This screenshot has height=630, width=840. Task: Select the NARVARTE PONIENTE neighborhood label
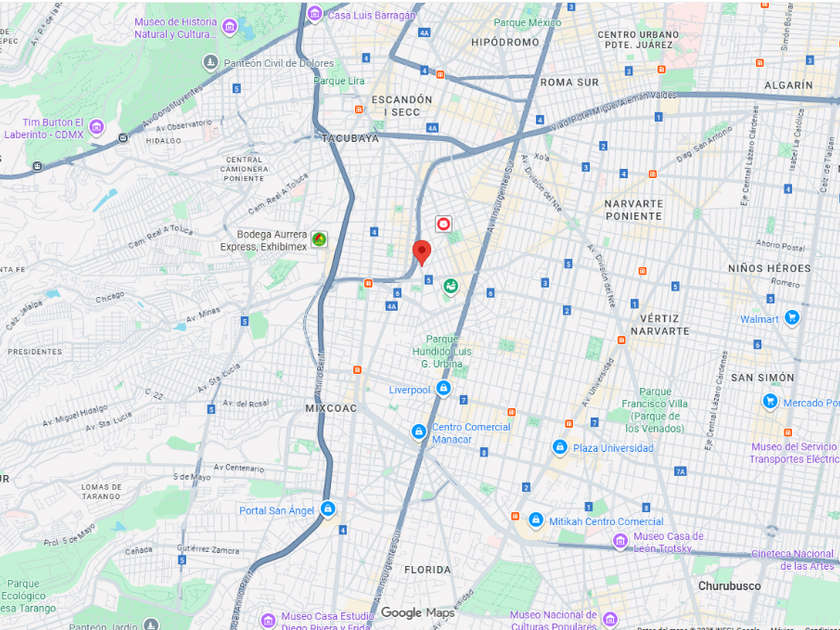[x=634, y=210]
